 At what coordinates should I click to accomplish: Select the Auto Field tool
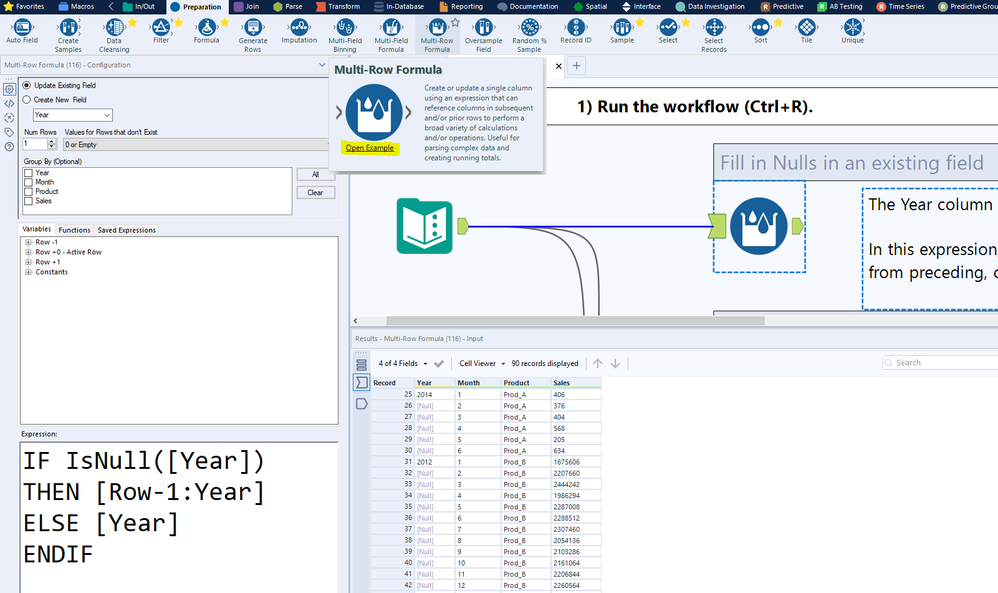click(22, 32)
